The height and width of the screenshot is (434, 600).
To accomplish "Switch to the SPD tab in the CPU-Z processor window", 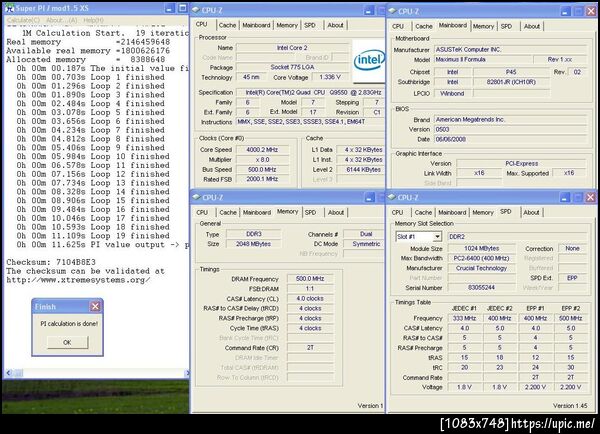I will [310, 25].
